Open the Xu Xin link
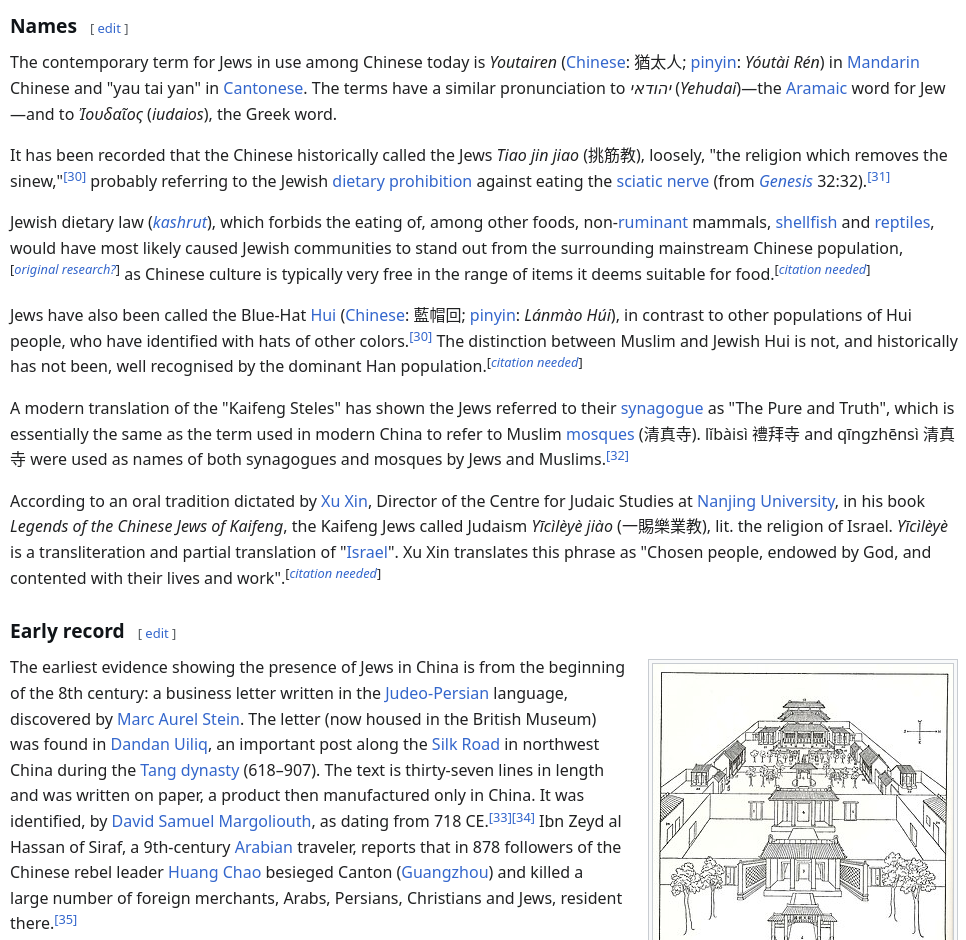Screen dimensions: 966x940 point(344,501)
